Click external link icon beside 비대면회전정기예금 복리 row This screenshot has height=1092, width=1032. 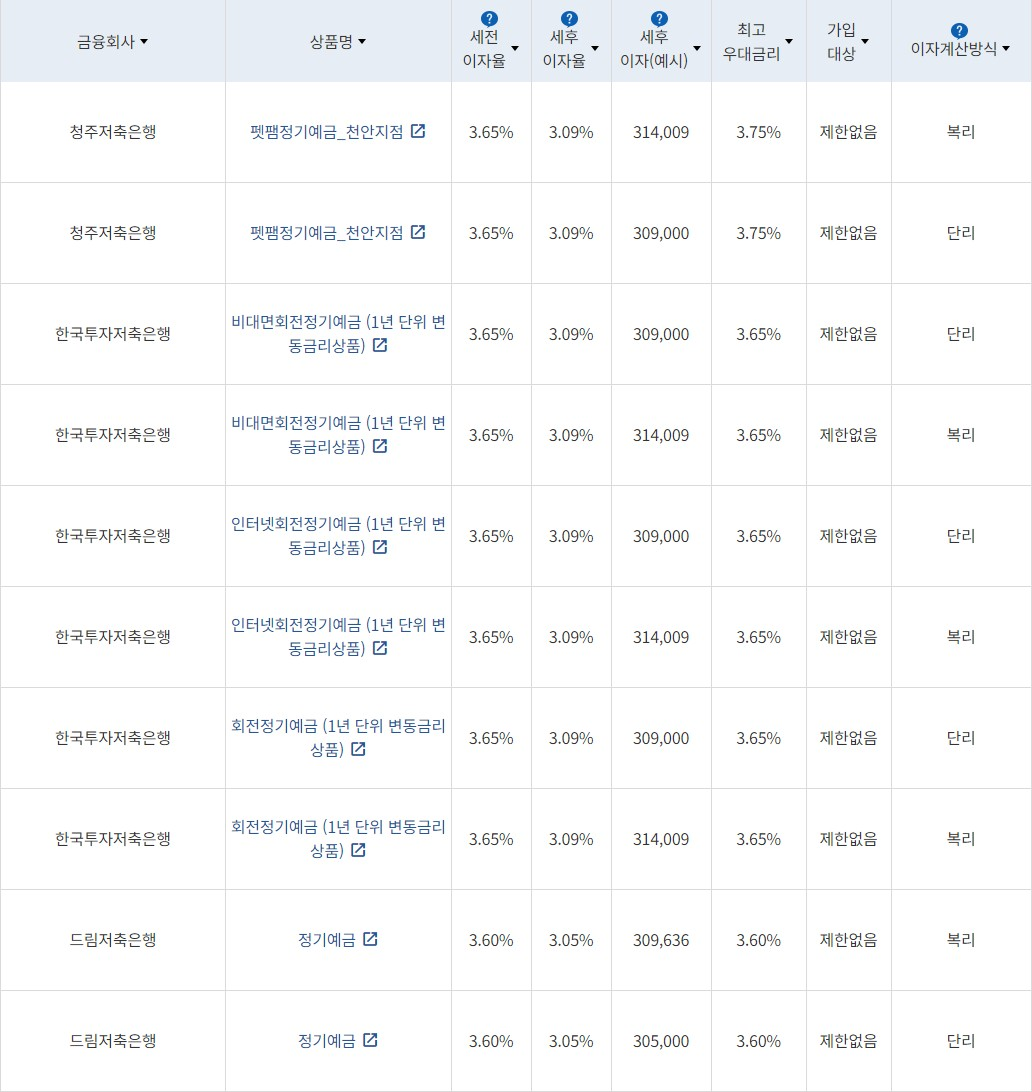click(x=380, y=447)
